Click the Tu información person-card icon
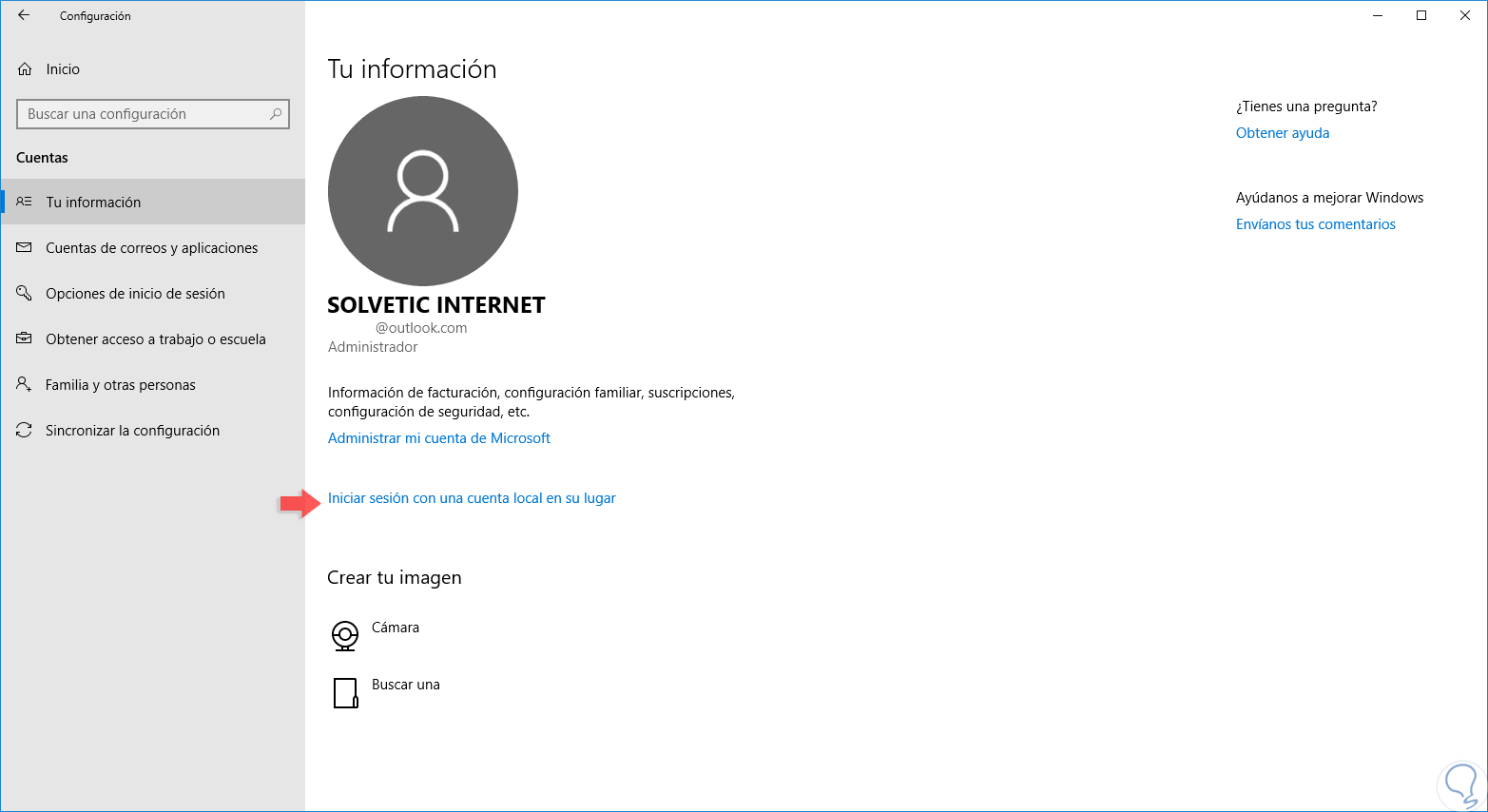 pos(25,202)
